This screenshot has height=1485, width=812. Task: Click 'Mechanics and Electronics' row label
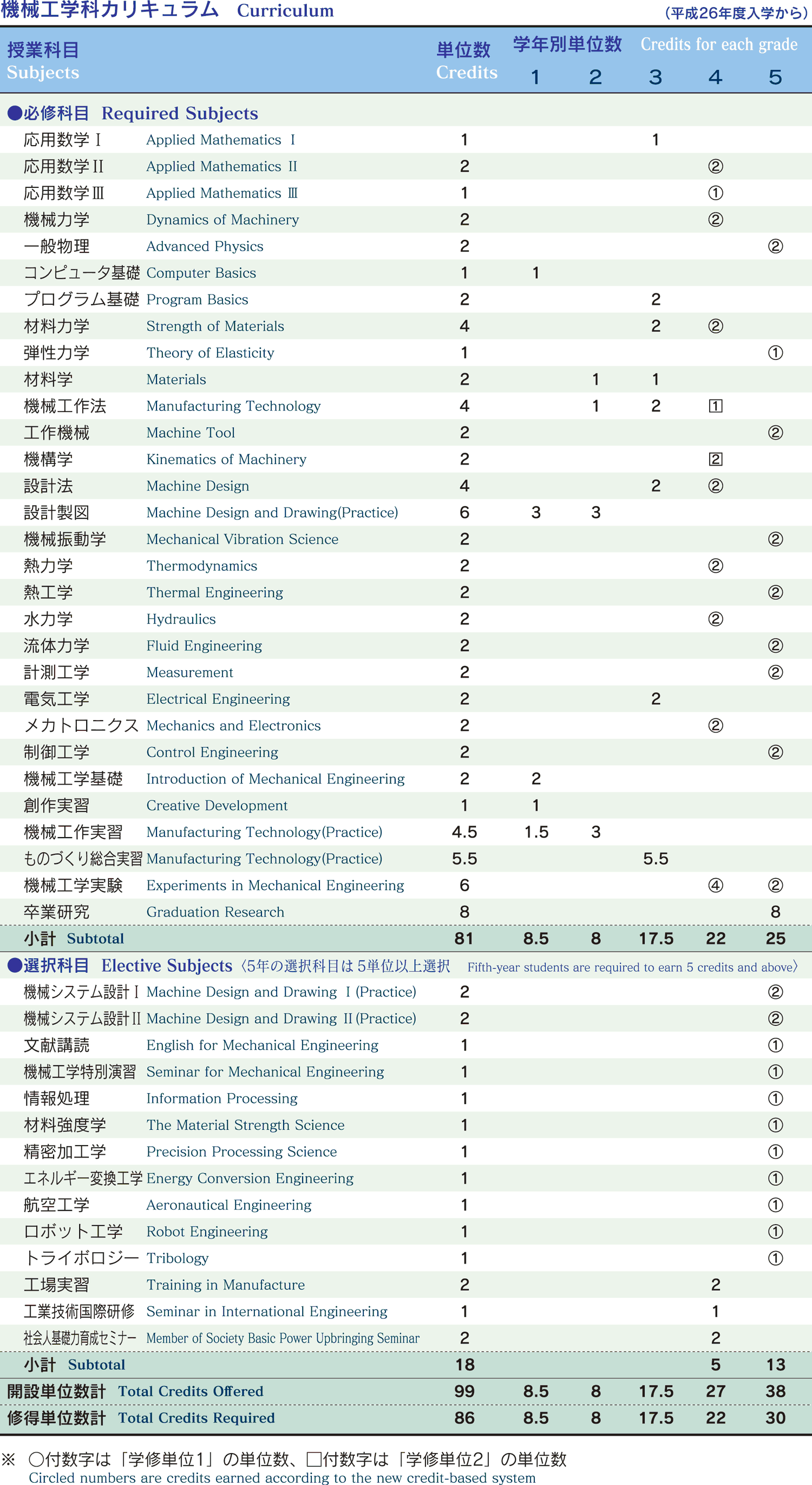[233, 725]
